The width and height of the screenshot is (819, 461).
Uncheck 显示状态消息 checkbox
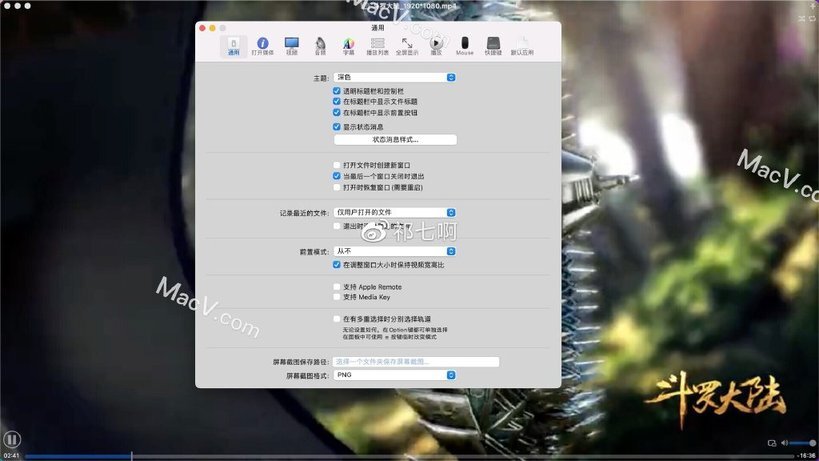pyautogui.click(x=336, y=126)
